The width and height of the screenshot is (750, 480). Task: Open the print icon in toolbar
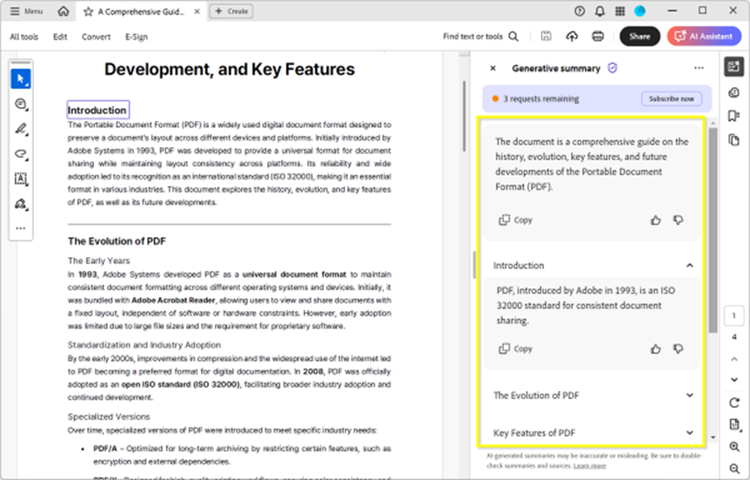point(598,36)
